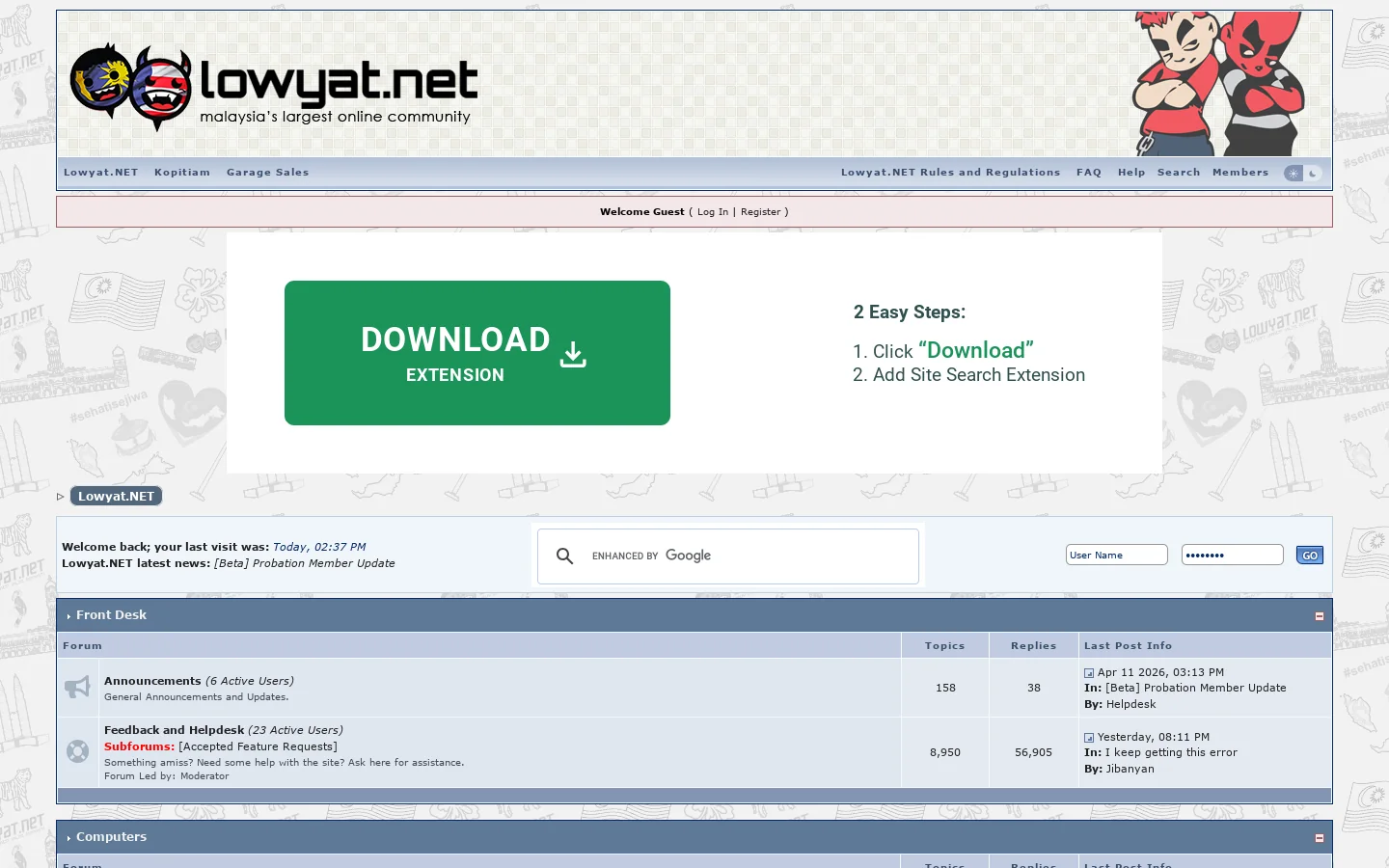Viewport: 1389px width, 868px height.
Task: Open the Help page
Action: 1131,173
